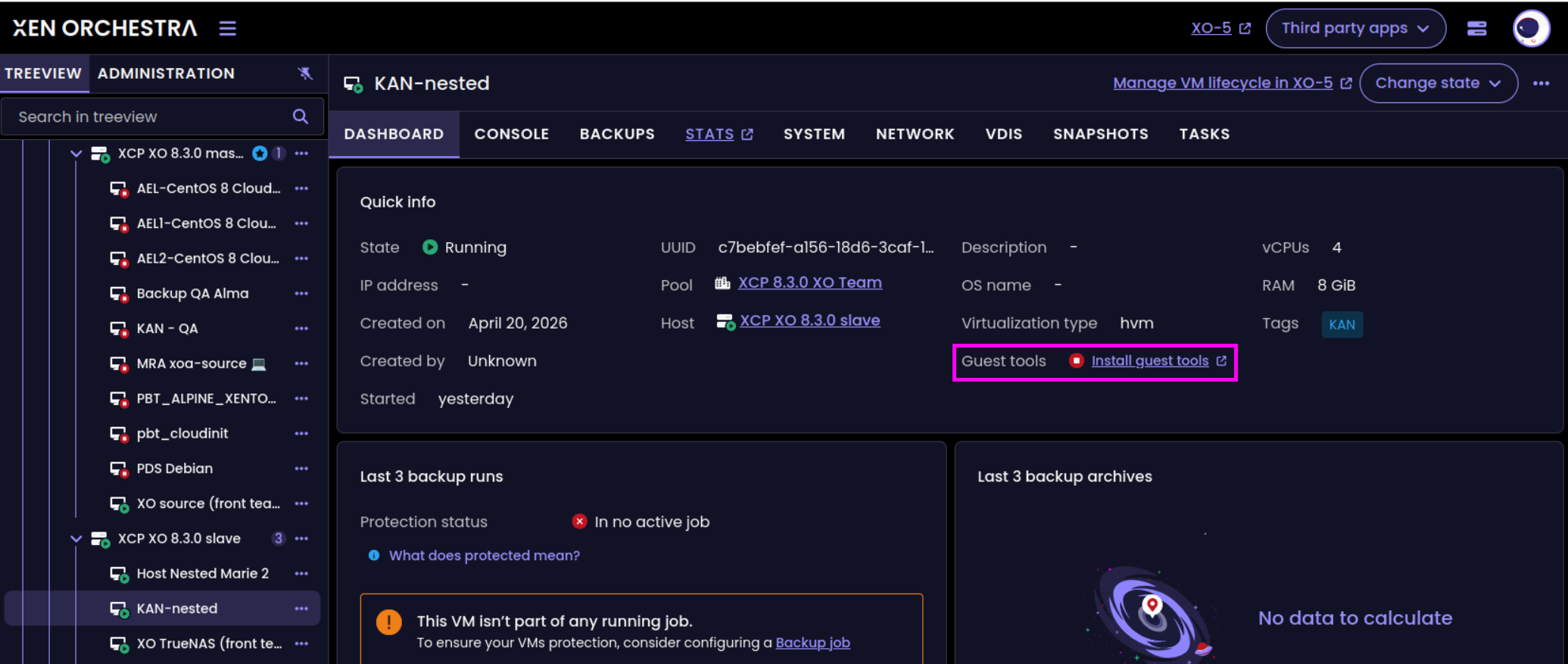Open actions menu for XO source front team VM
Image resolution: width=1568 pixels, height=664 pixels.
tap(301, 503)
